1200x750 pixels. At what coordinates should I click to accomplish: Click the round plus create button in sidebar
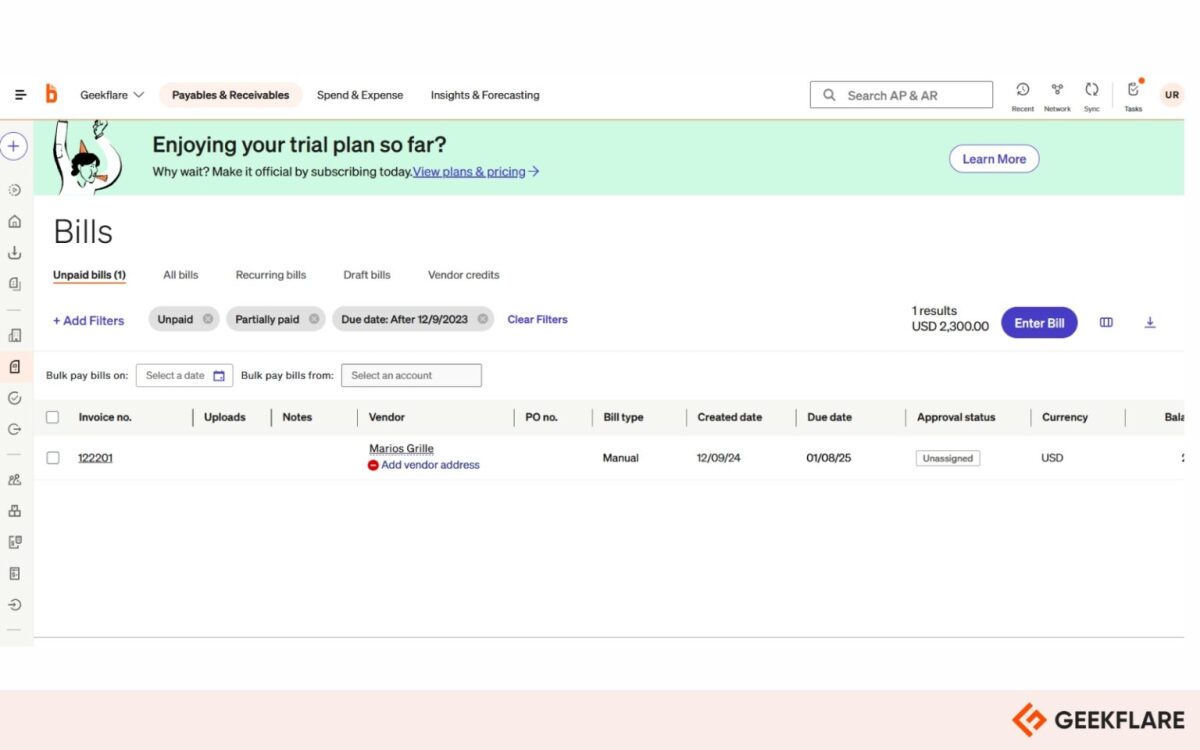[13, 147]
